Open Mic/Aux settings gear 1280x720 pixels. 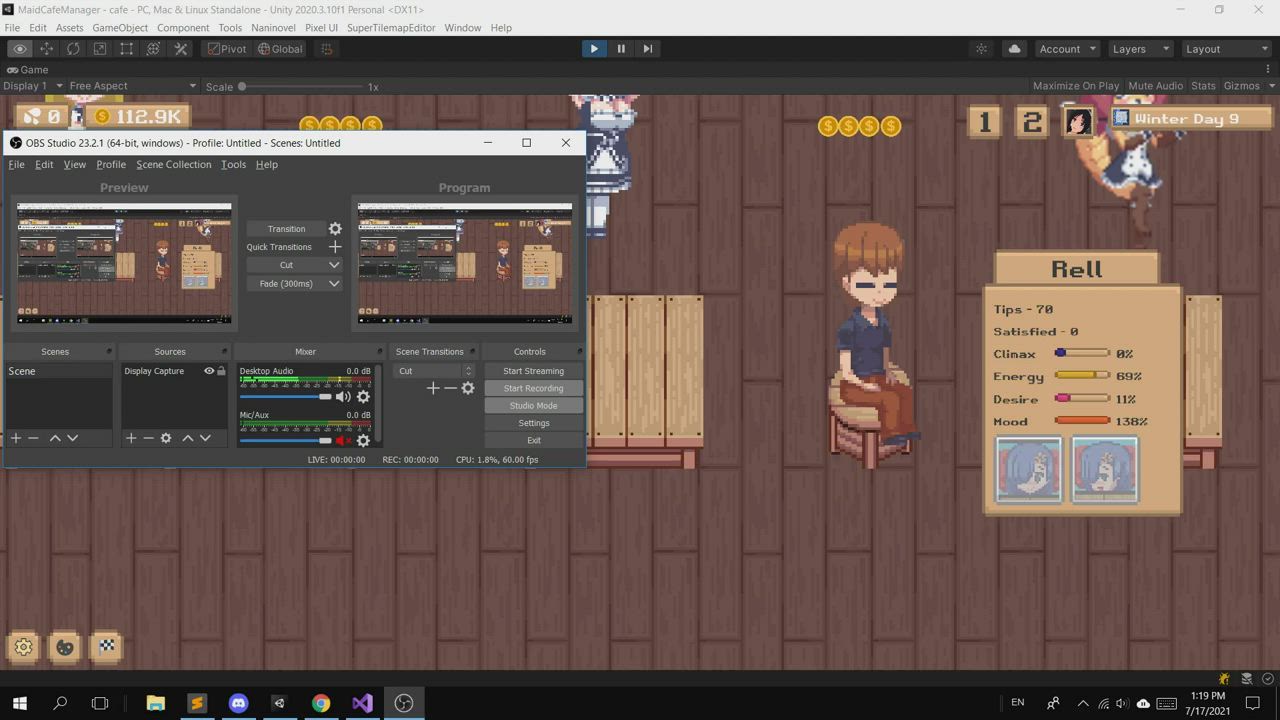(x=363, y=440)
